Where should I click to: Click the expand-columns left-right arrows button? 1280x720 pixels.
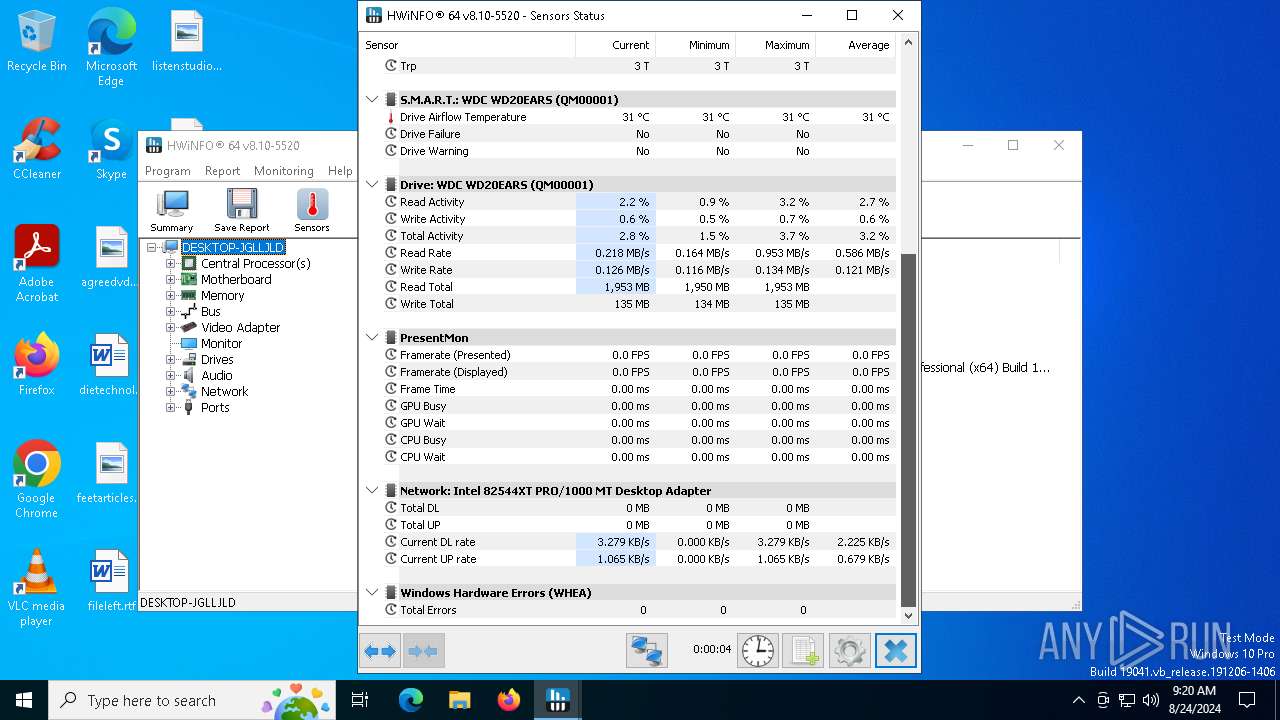tap(380, 651)
